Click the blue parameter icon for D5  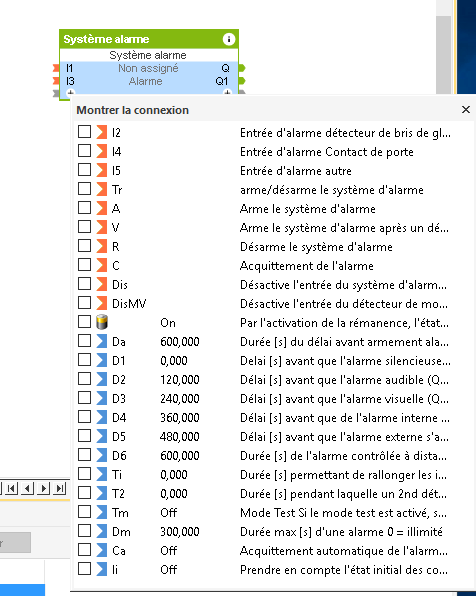(x=102, y=436)
